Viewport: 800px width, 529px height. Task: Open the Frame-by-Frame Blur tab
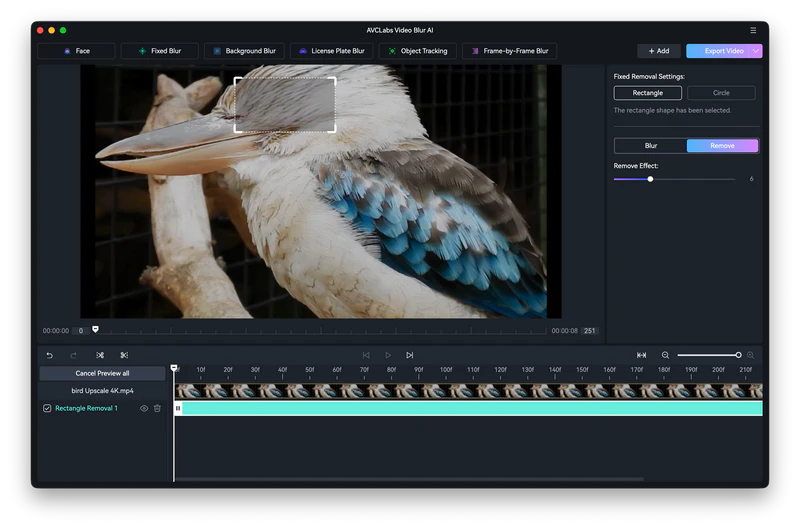(509, 51)
